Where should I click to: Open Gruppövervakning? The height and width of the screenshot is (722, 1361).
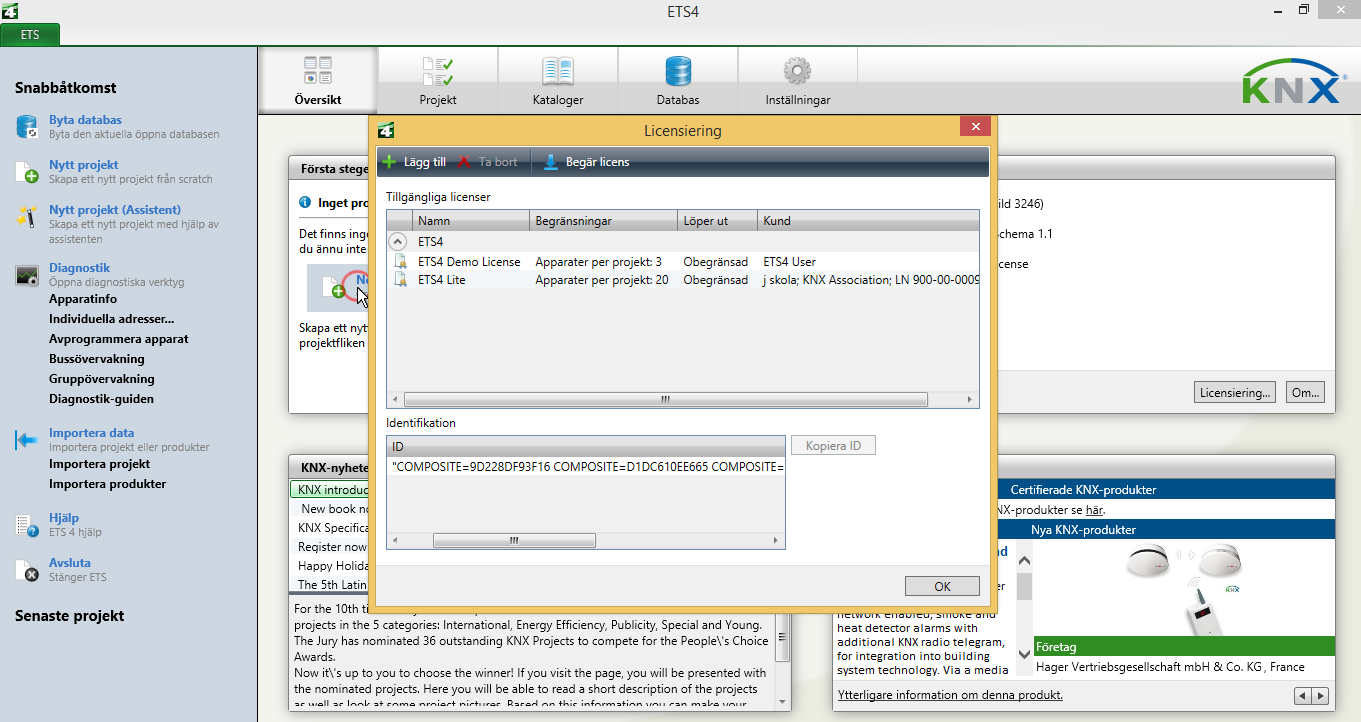click(x=102, y=379)
